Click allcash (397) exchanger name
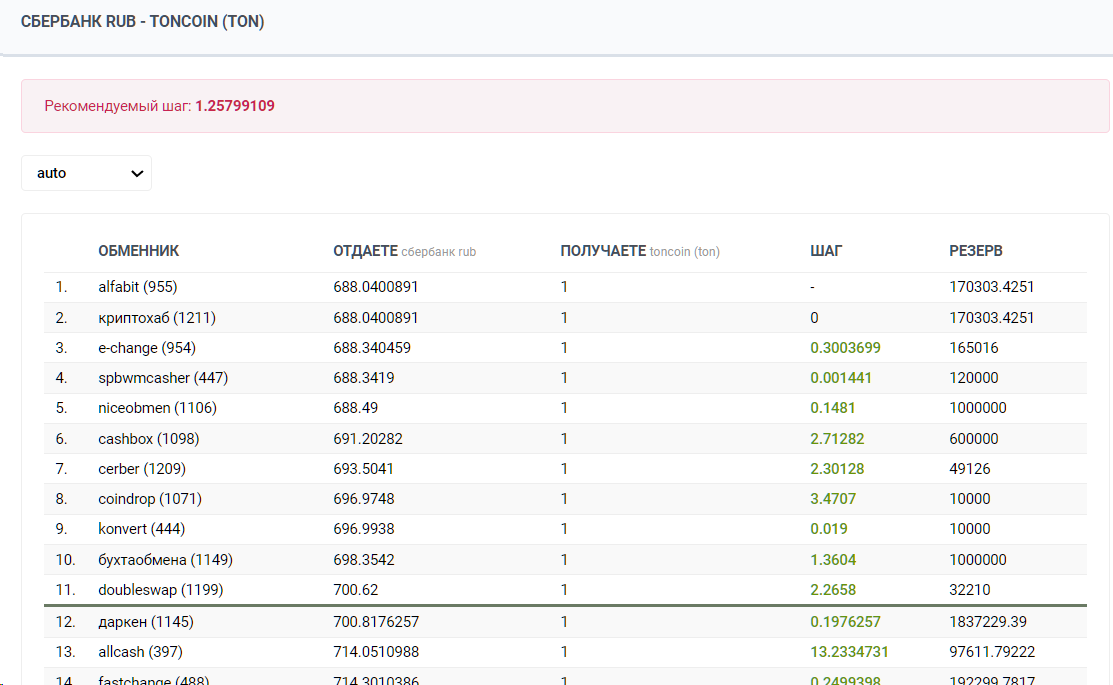The width and height of the screenshot is (1113, 685). (140, 652)
